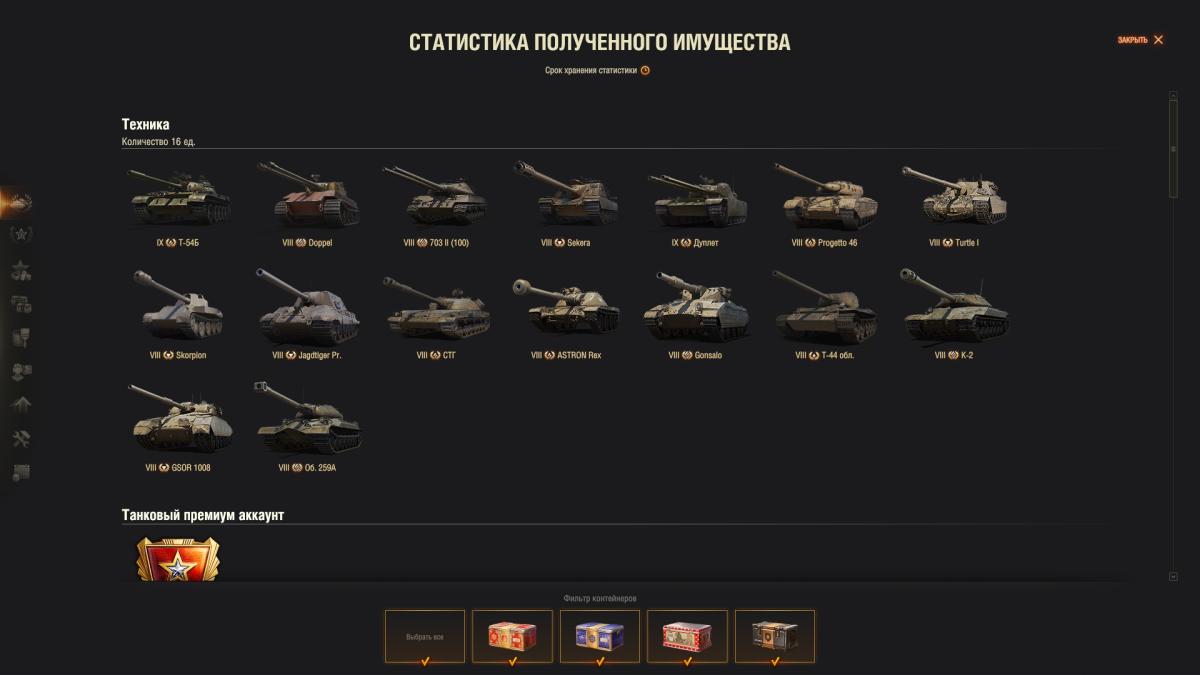Select the paint brush sidebar icon
The width and height of the screenshot is (1200, 675).
tap(21, 337)
